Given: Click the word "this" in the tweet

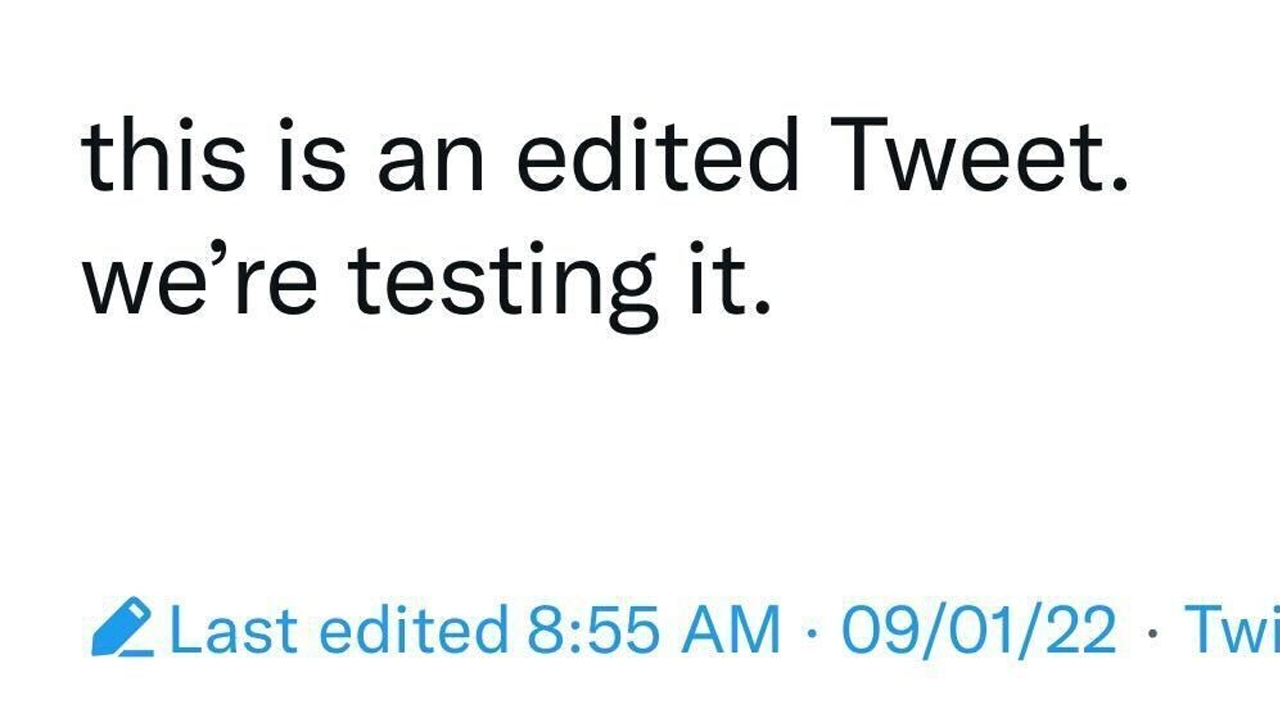Looking at the screenshot, I should click(x=162, y=158).
